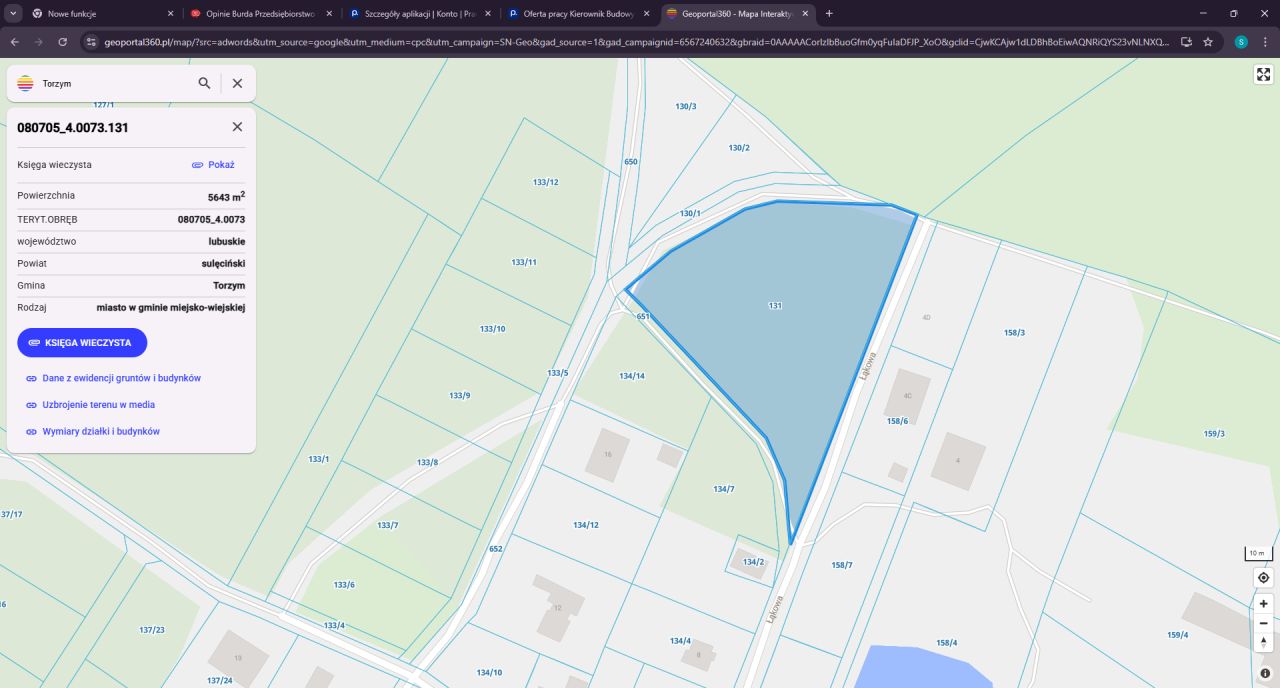This screenshot has height=688, width=1280.
Task: Close the Nowe funkcje tab
Action: click(170, 14)
